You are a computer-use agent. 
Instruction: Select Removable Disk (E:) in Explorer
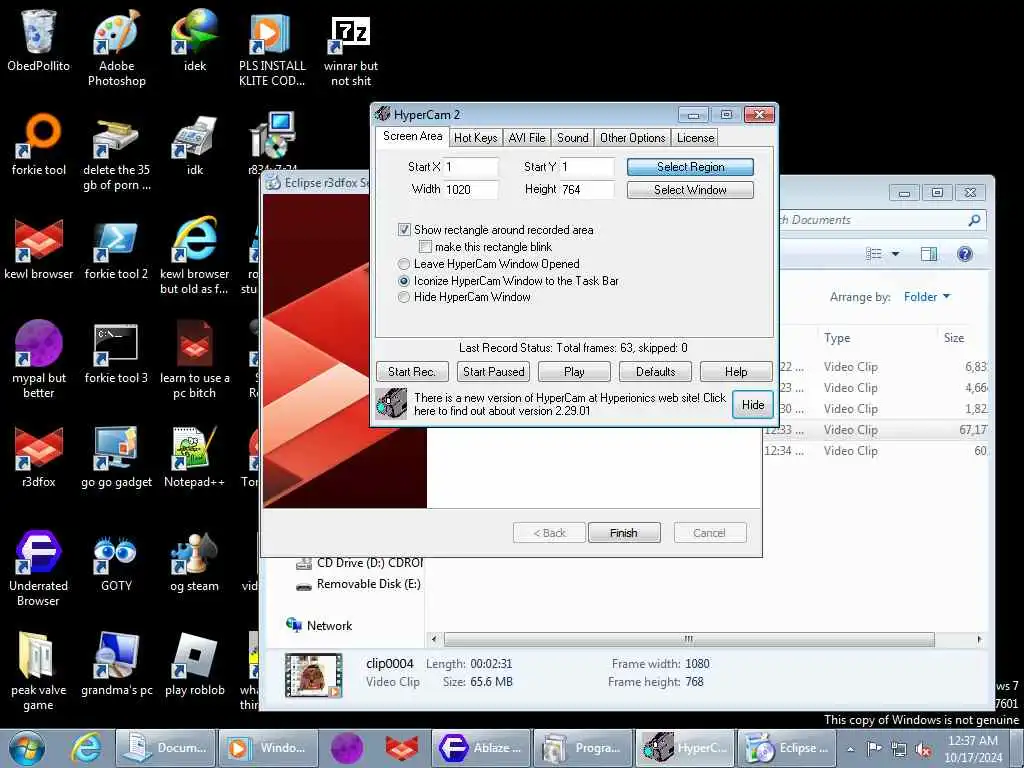point(359,584)
